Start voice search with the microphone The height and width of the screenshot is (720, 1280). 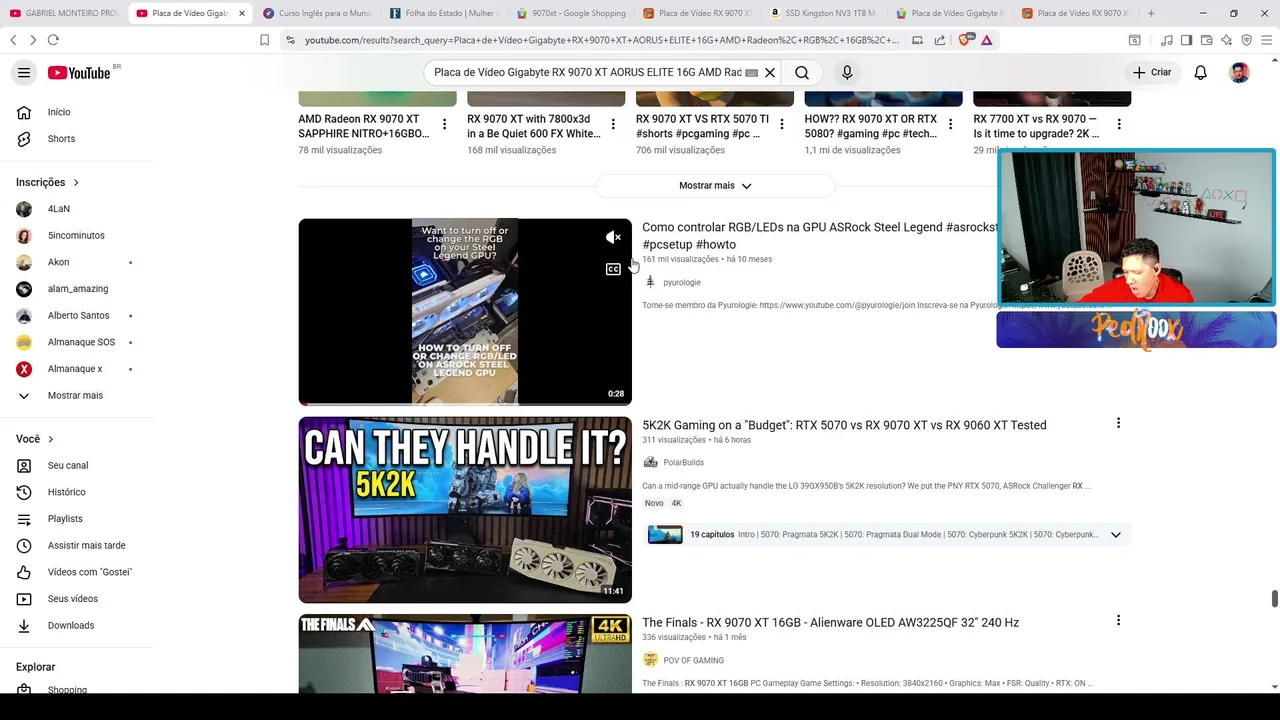[x=847, y=72]
